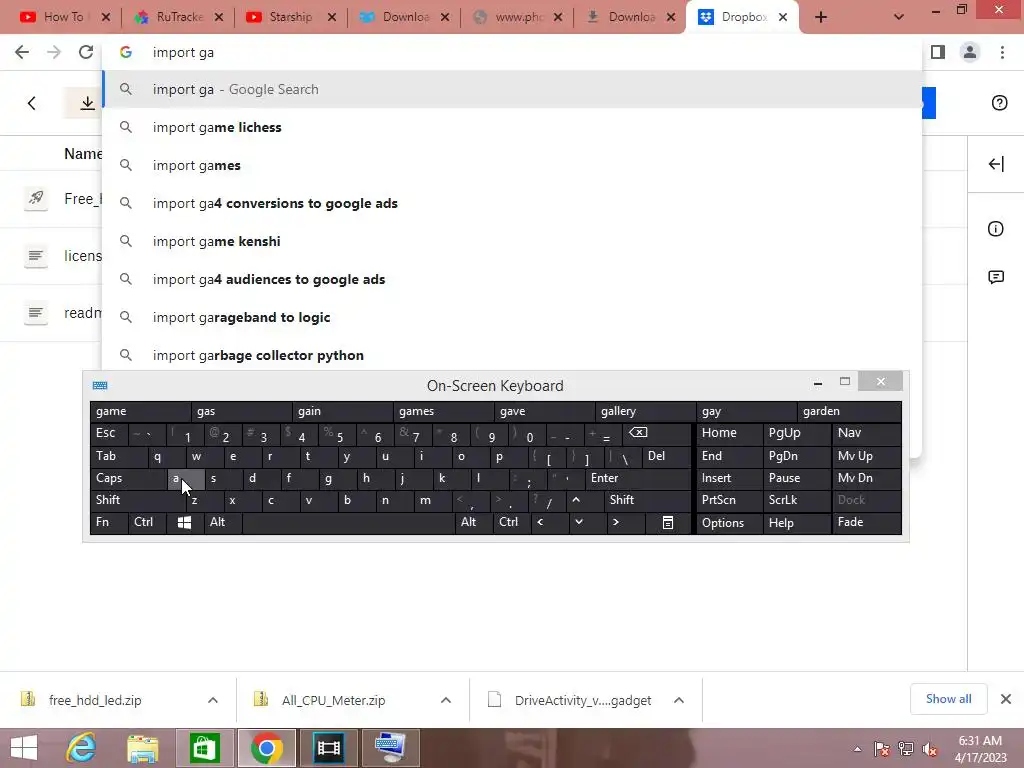
Task: Click the Esc key on keyboard
Action: coord(109,434)
